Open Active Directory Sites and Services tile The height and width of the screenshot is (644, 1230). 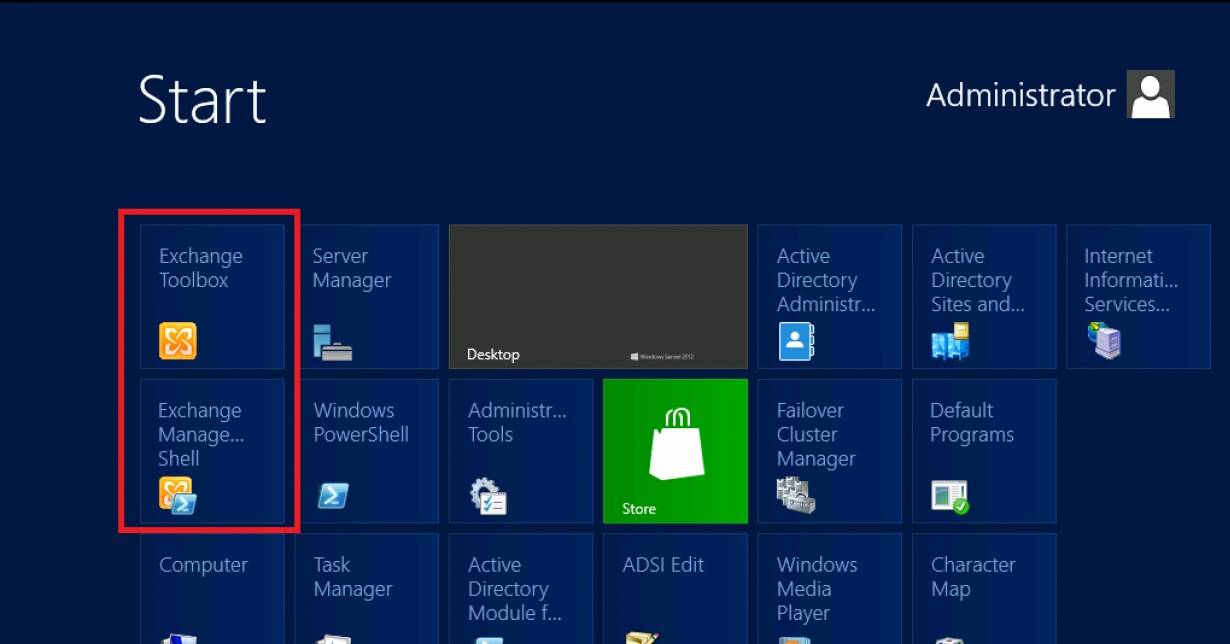click(x=984, y=296)
